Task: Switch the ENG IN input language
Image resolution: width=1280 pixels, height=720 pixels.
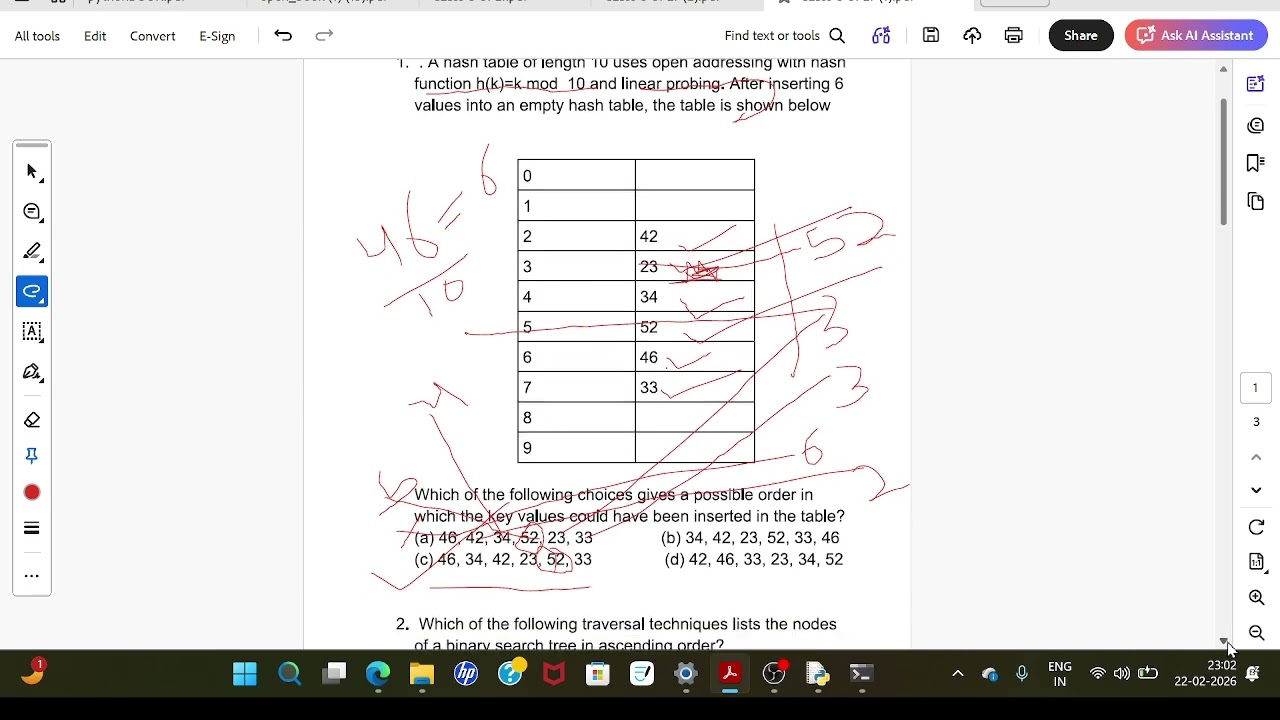Action: coord(1060,674)
